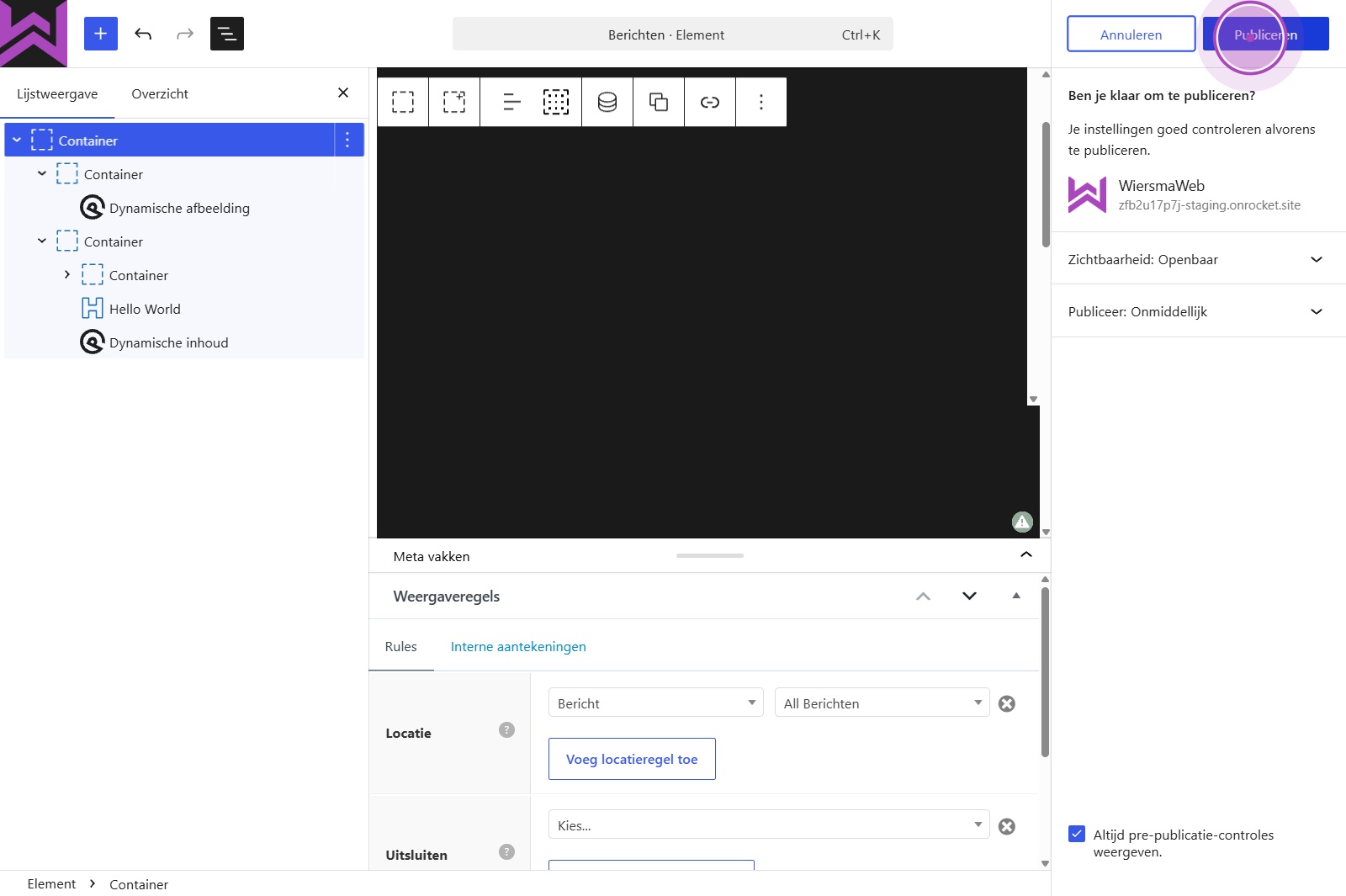Screen dimensions: 1346x896
Task: Open the block inserter plus button
Action: coord(101,34)
